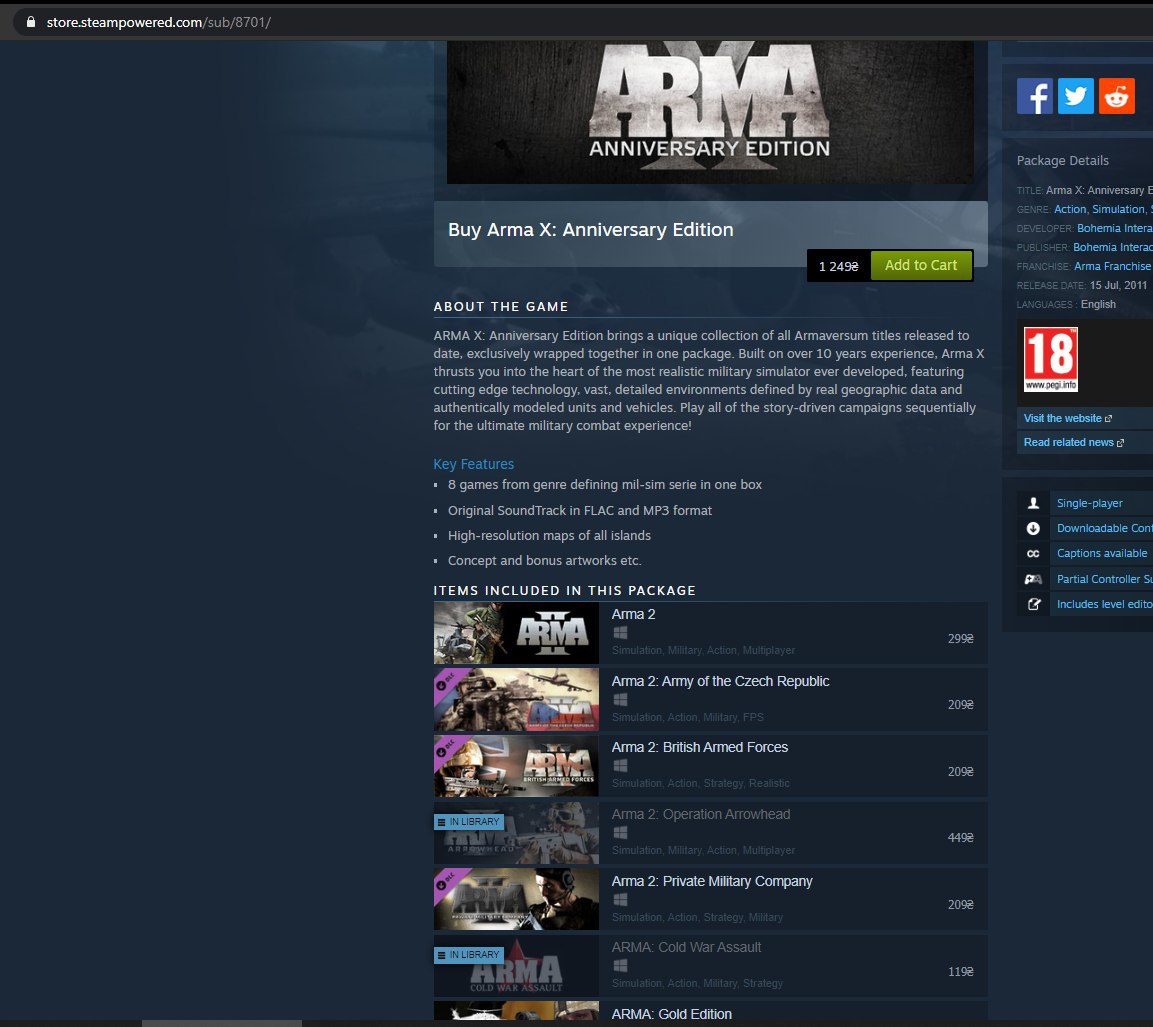Open ARMA: Cold War Assault thumbnail
Image resolution: width=1153 pixels, height=1027 pixels.
pos(516,966)
